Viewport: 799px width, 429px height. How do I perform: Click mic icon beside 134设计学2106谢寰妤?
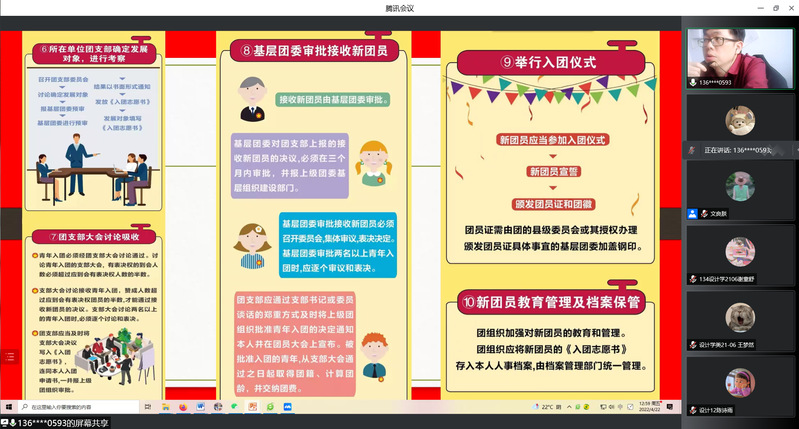pyautogui.click(x=692, y=278)
